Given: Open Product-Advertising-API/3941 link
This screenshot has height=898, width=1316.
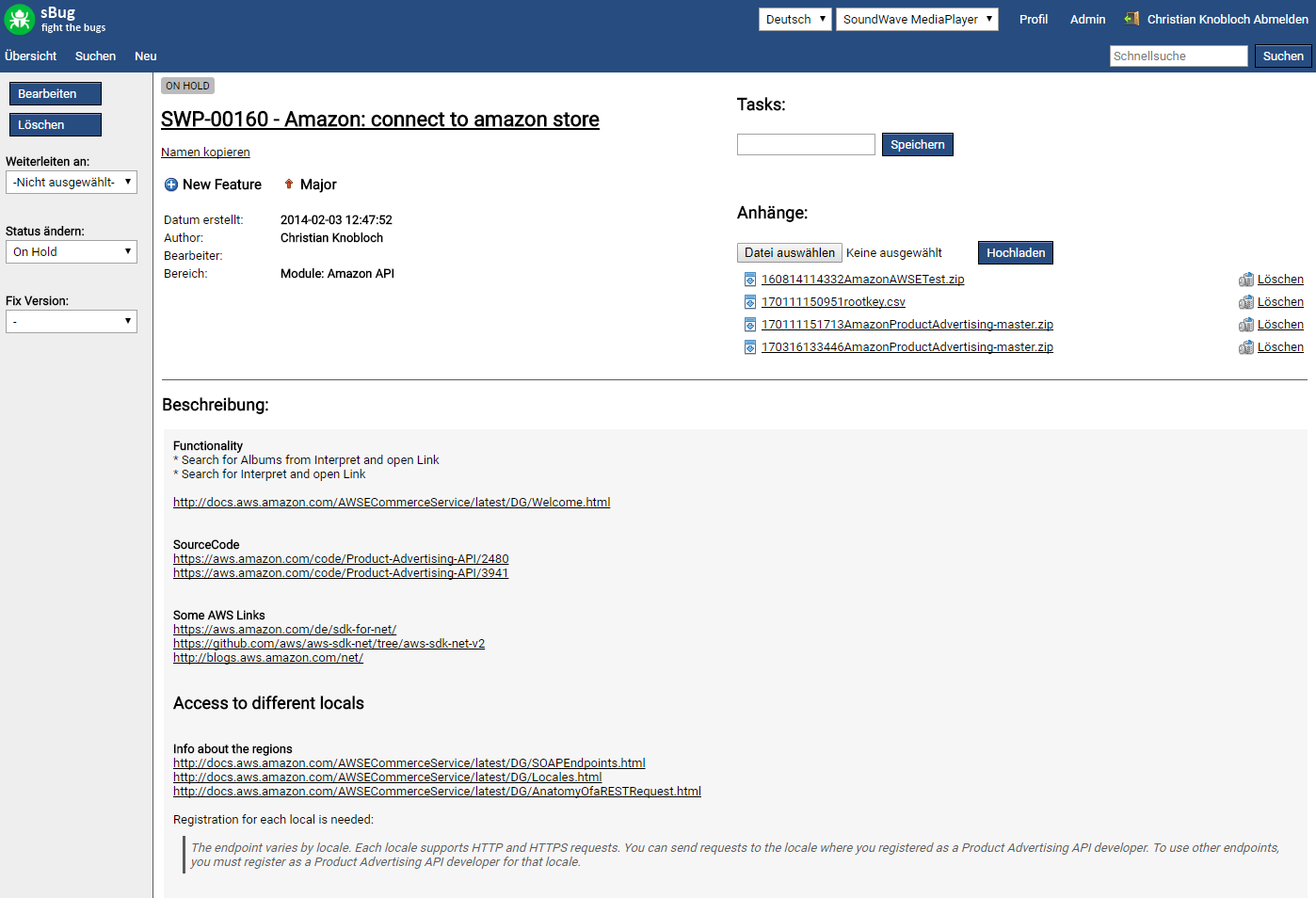Looking at the screenshot, I should coord(341,573).
